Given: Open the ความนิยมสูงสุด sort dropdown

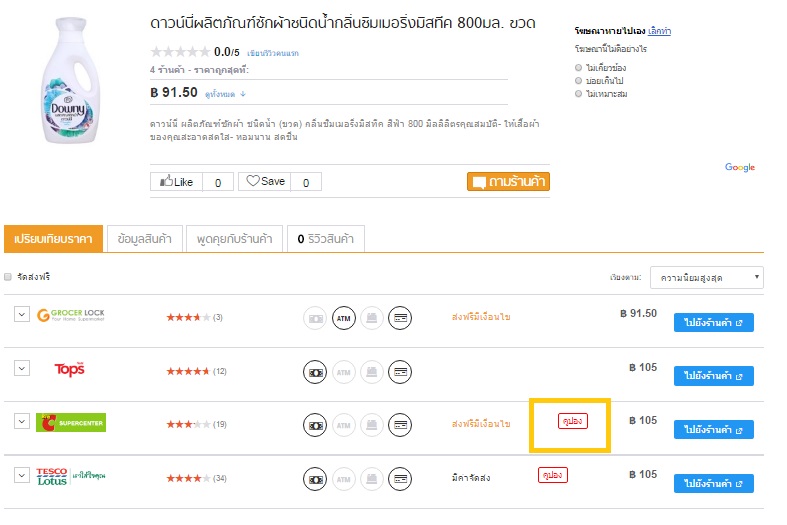Looking at the screenshot, I should coord(707,278).
